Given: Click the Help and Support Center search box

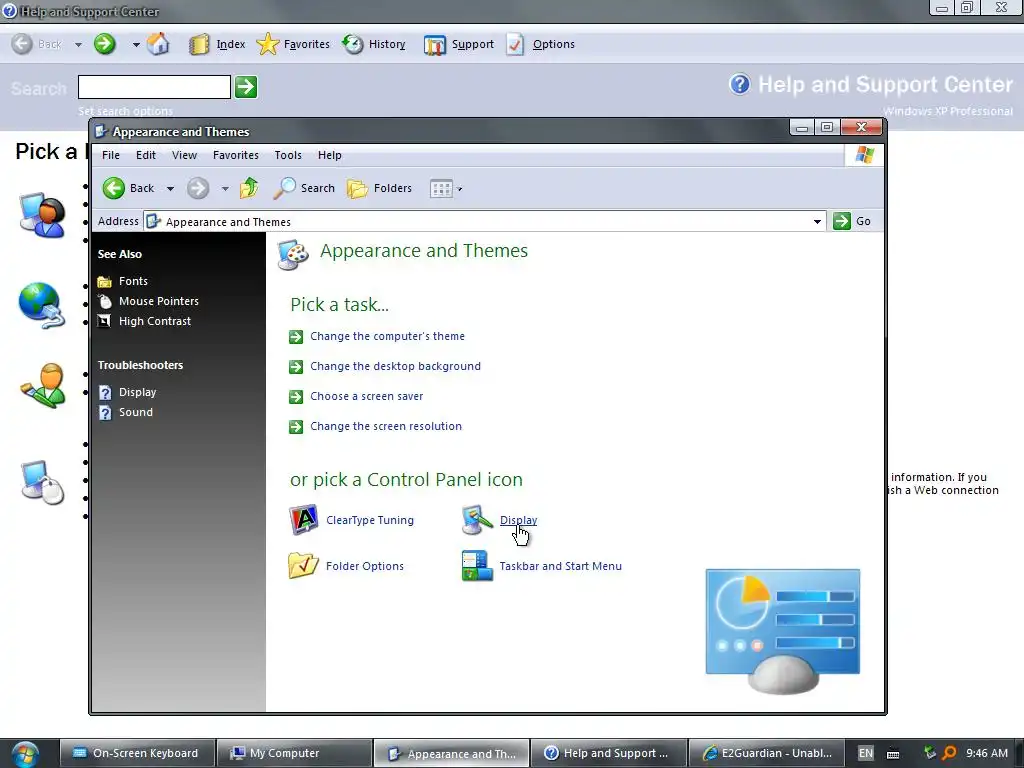Looking at the screenshot, I should (x=154, y=87).
